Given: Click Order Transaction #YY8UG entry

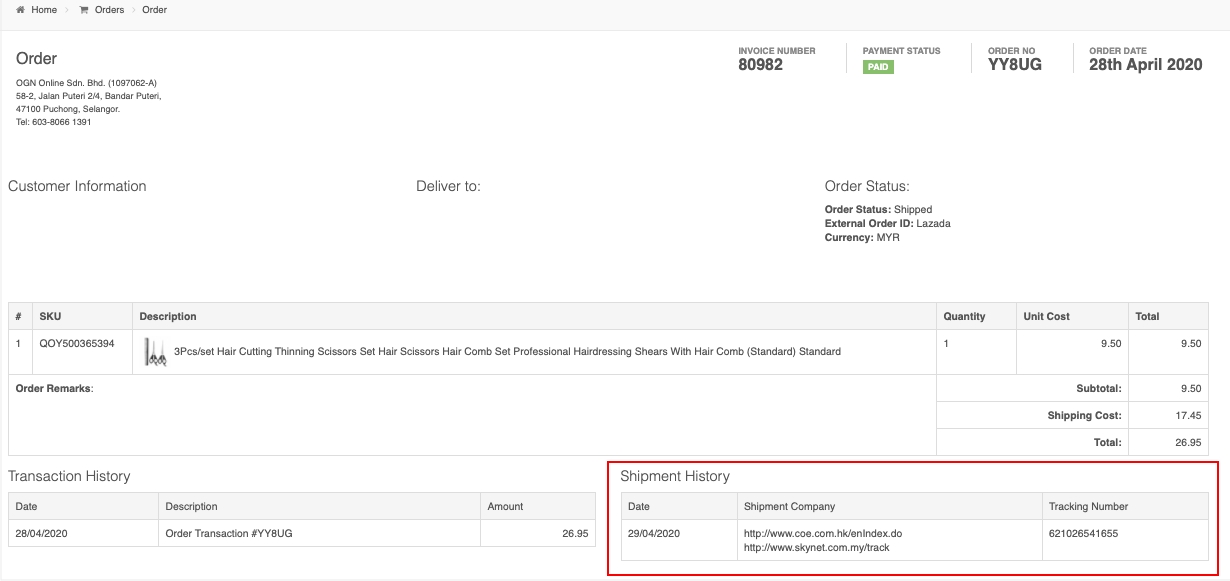Looking at the screenshot, I should pos(229,533).
